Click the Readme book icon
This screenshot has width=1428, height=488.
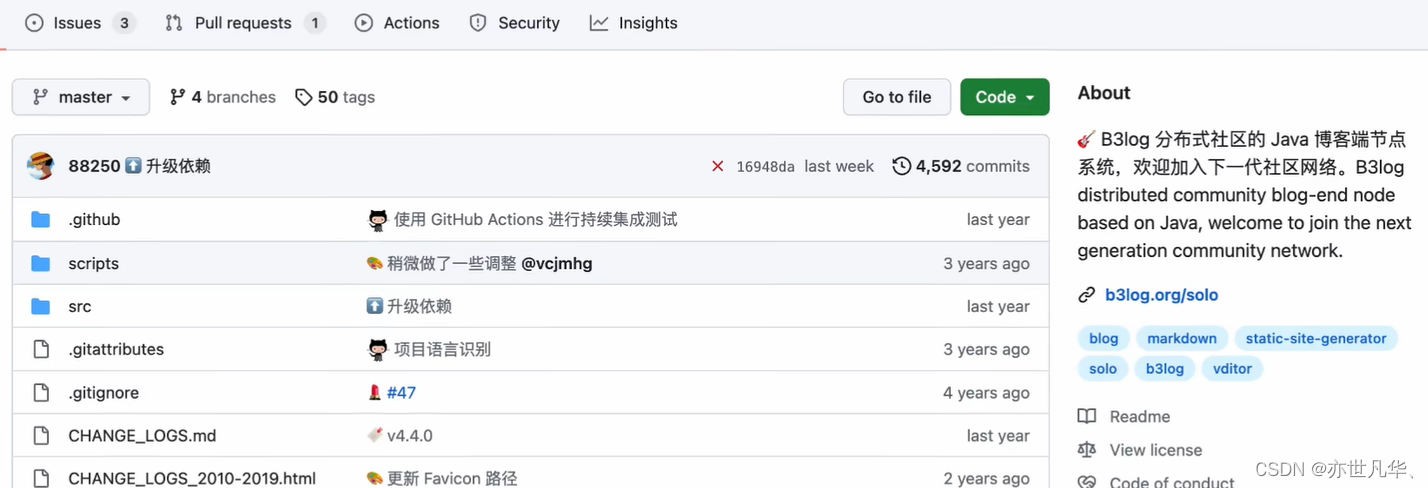coord(1087,417)
